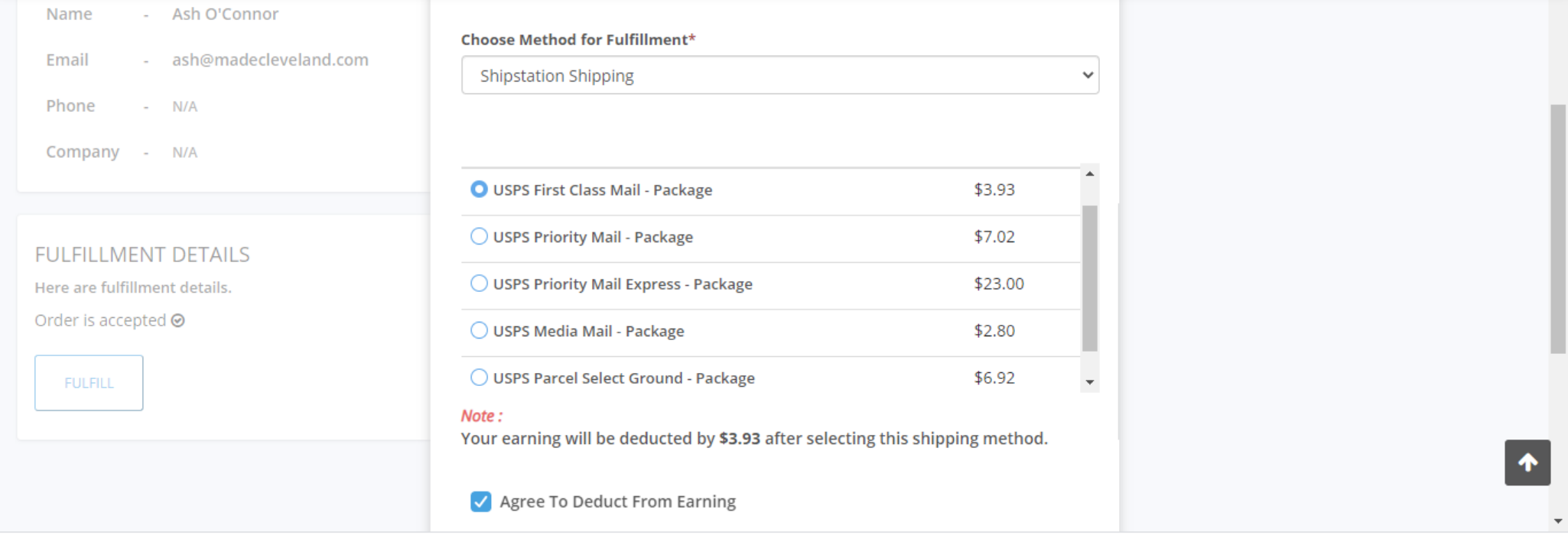Viewport: 1568px width, 535px height.
Task: Click the order accepted checkmark icon
Action: tap(178, 321)
